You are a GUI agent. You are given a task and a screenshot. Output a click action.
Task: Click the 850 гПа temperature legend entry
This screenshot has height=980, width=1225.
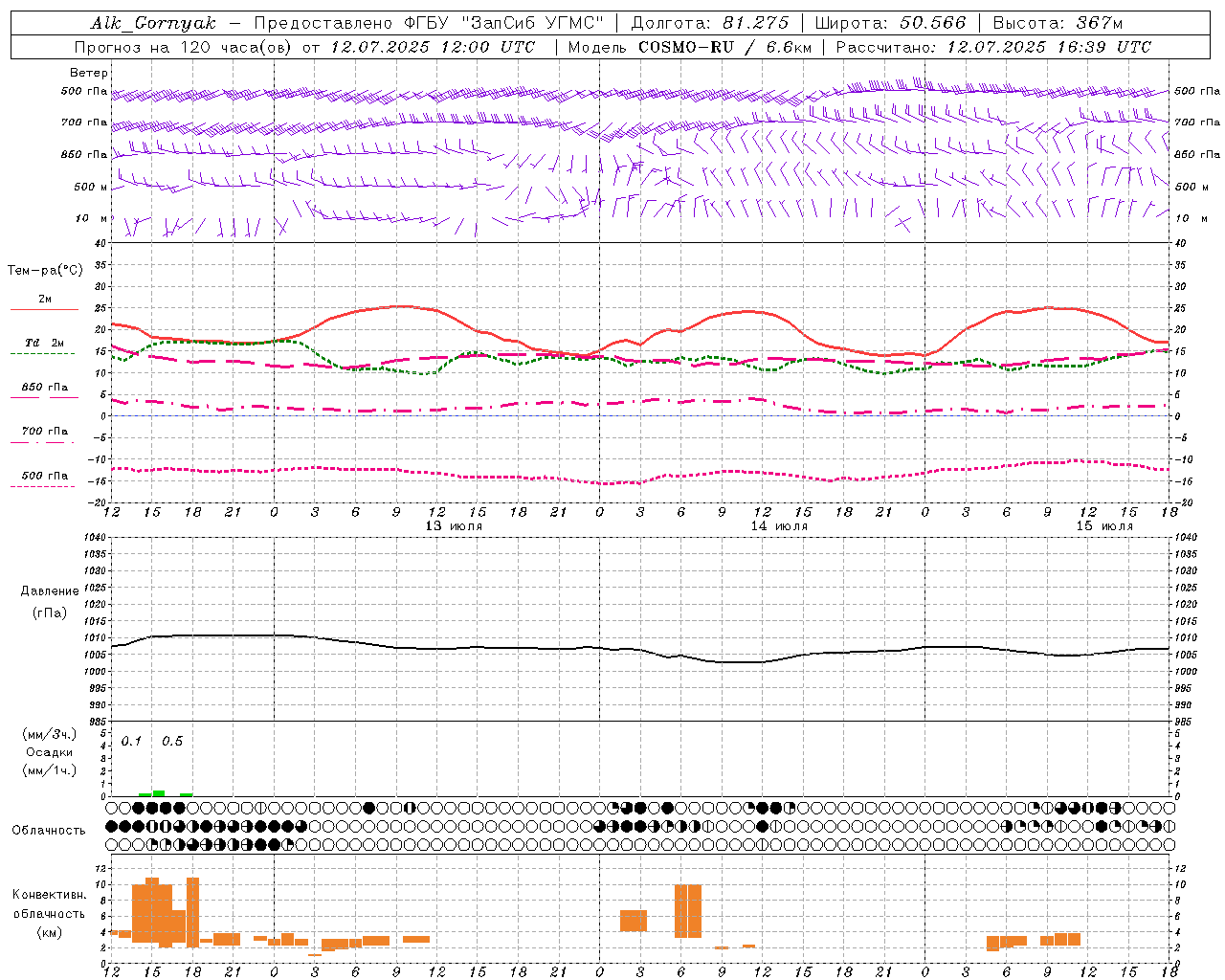44,388
